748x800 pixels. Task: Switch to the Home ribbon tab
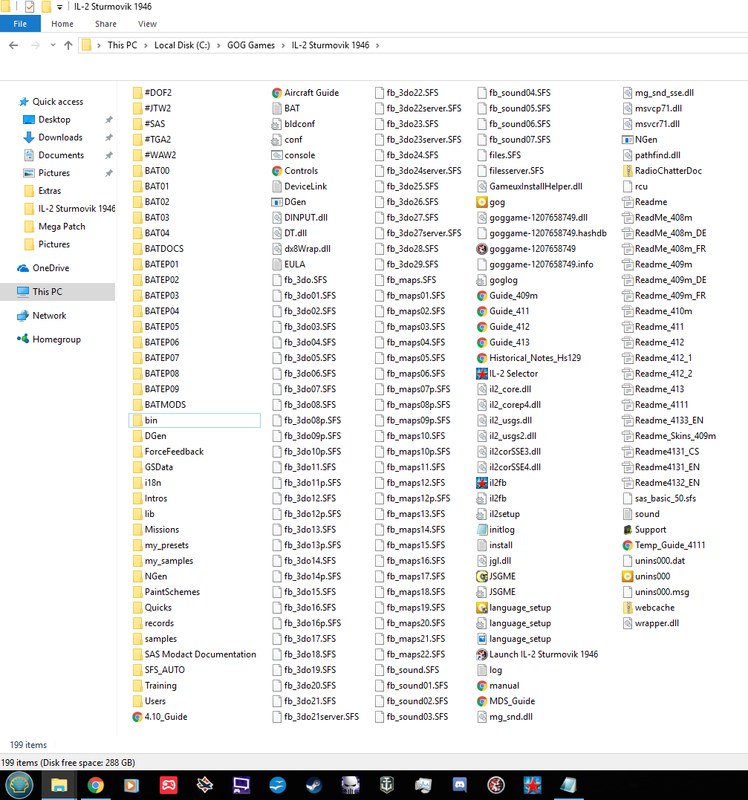coord(62,24)
